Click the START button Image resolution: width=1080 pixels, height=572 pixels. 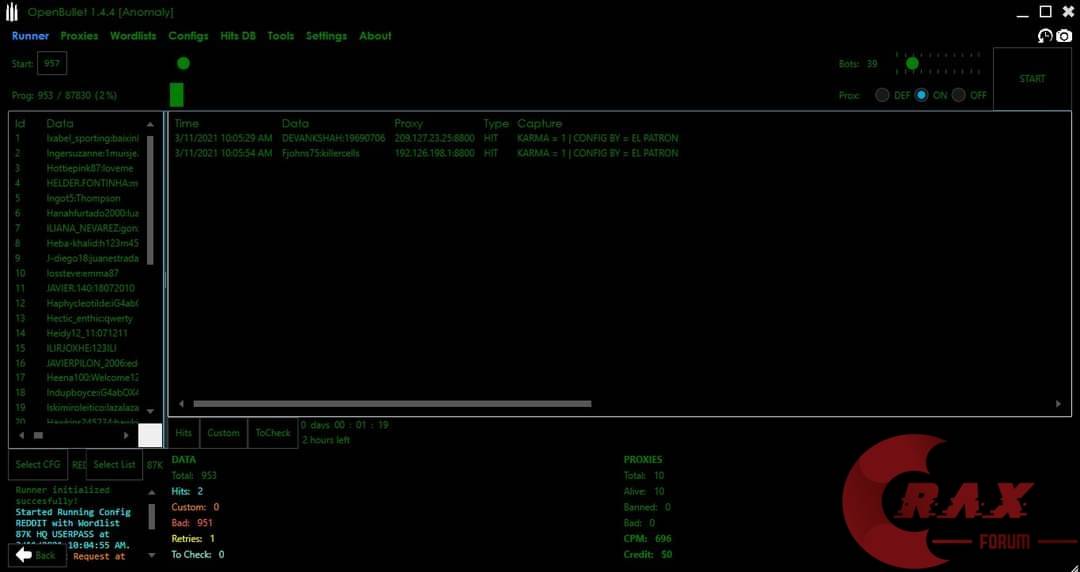pos(1032,79)
